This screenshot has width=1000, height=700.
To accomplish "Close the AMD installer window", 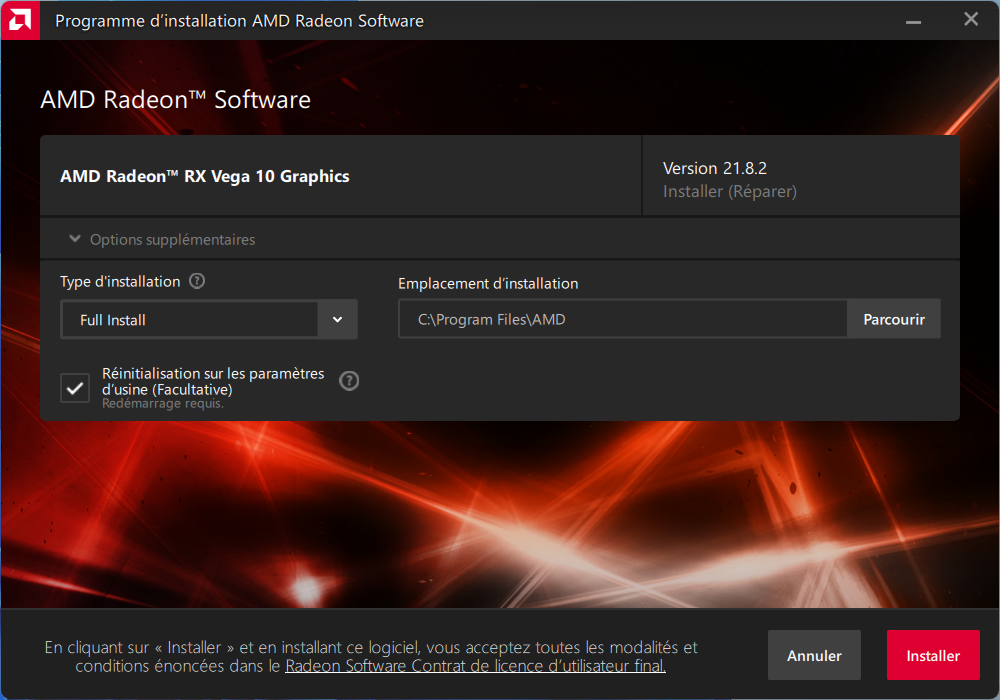I will tap(971, 20).
